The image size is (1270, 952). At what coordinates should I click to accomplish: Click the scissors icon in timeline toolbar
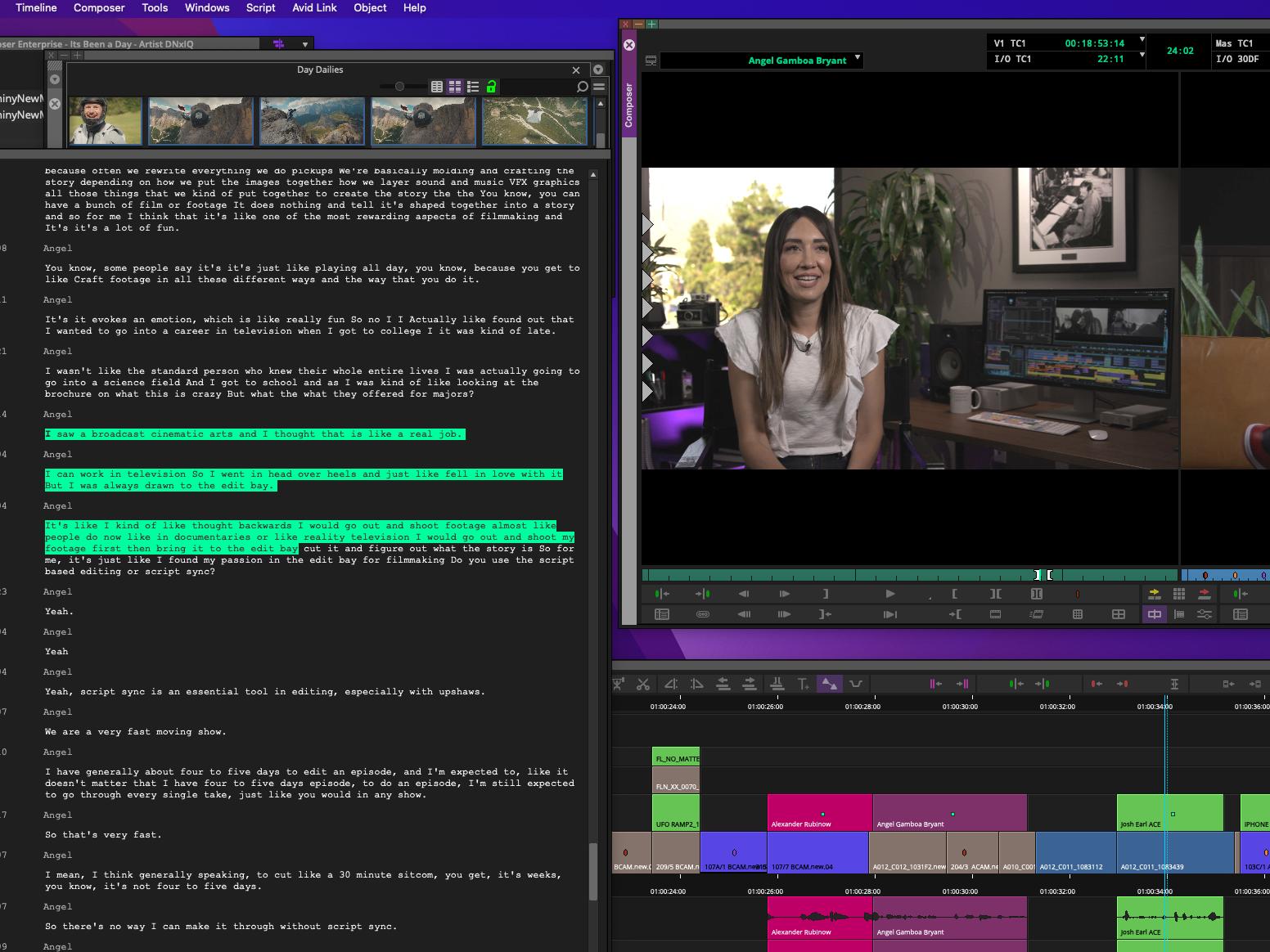coord(643,684)
